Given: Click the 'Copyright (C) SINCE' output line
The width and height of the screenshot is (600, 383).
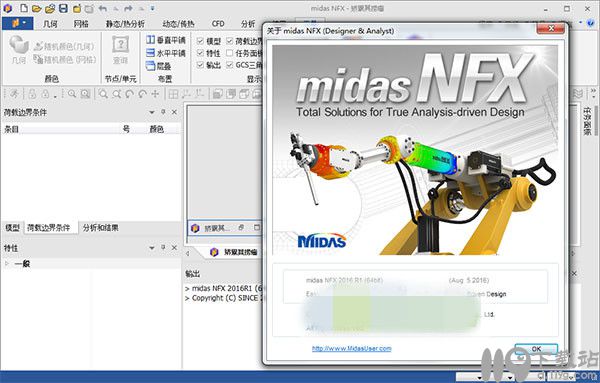Looking at the screenshot, I should click(x=224, y=298).
